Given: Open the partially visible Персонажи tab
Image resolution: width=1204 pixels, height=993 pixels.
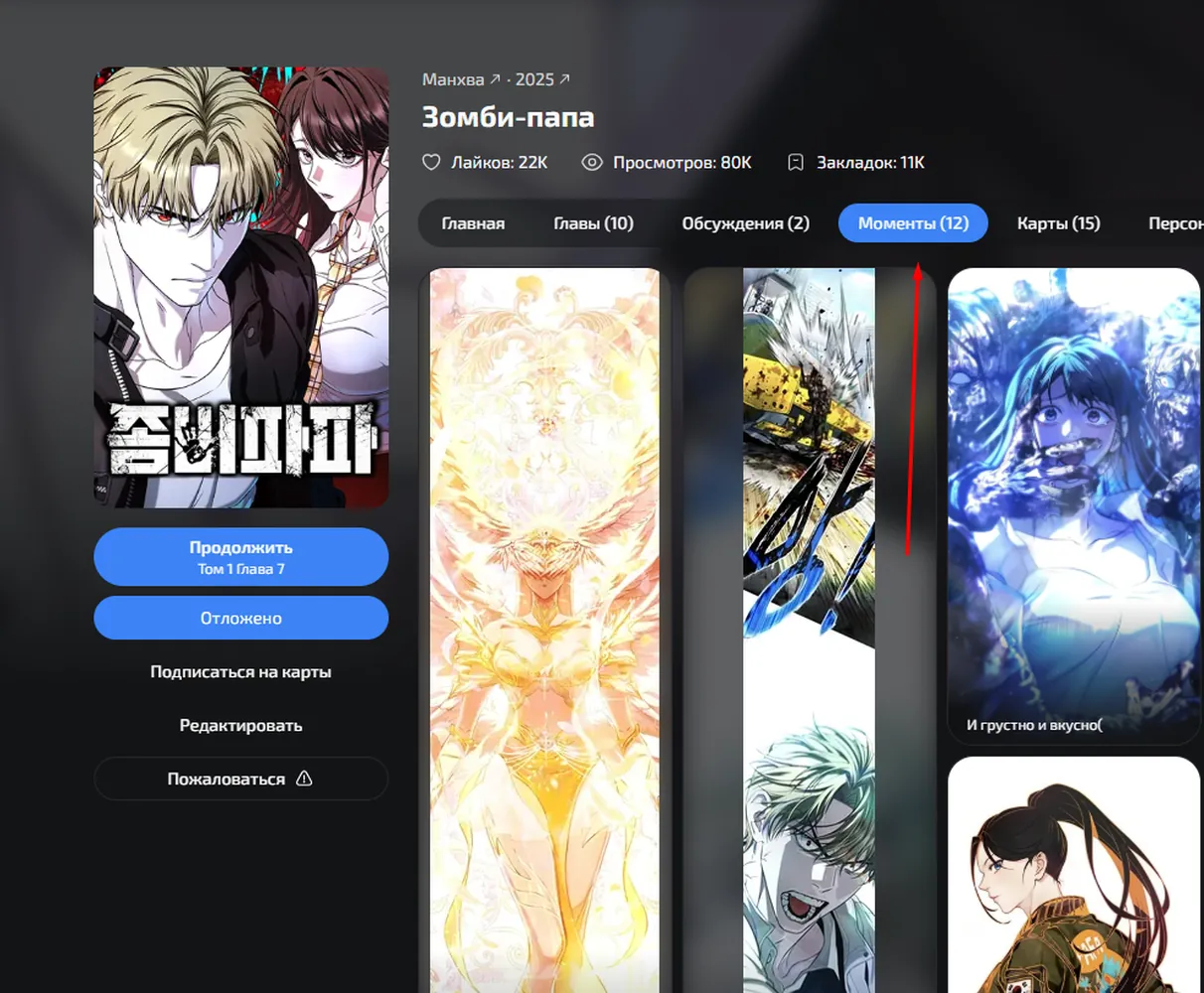Looking at the screenshot, I should [1175, 223].
